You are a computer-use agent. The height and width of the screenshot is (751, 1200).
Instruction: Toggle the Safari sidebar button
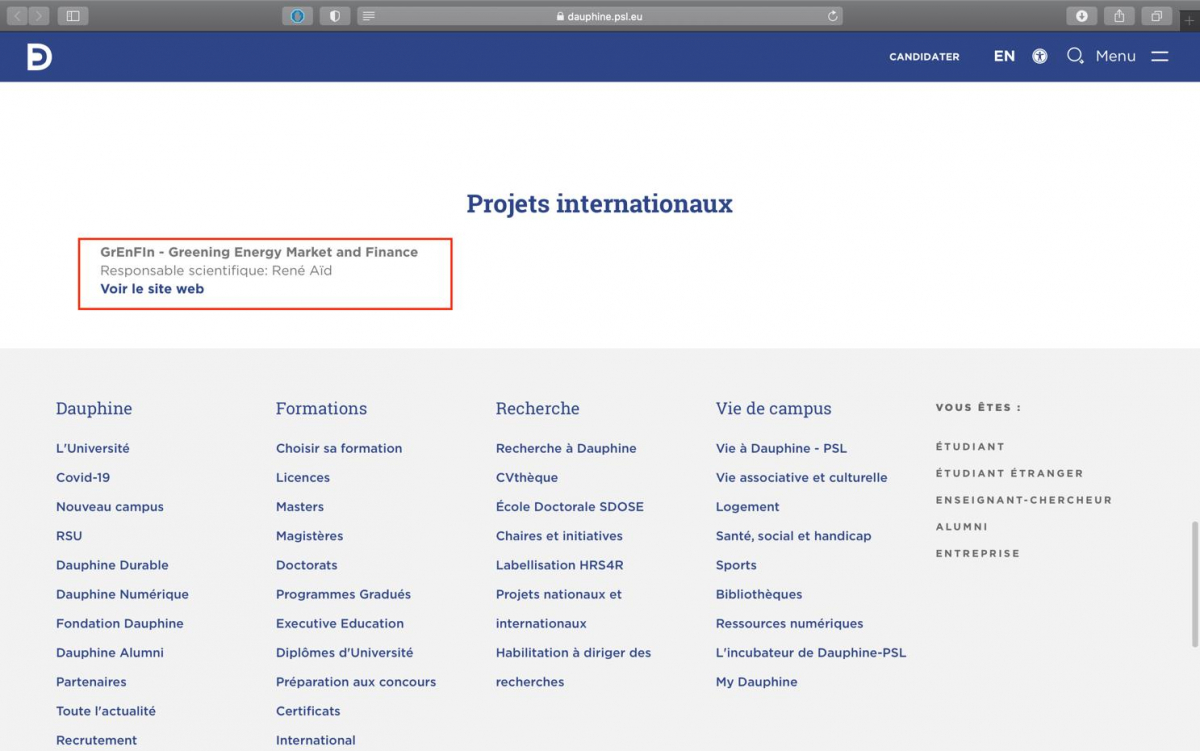[x=73, y=16]
